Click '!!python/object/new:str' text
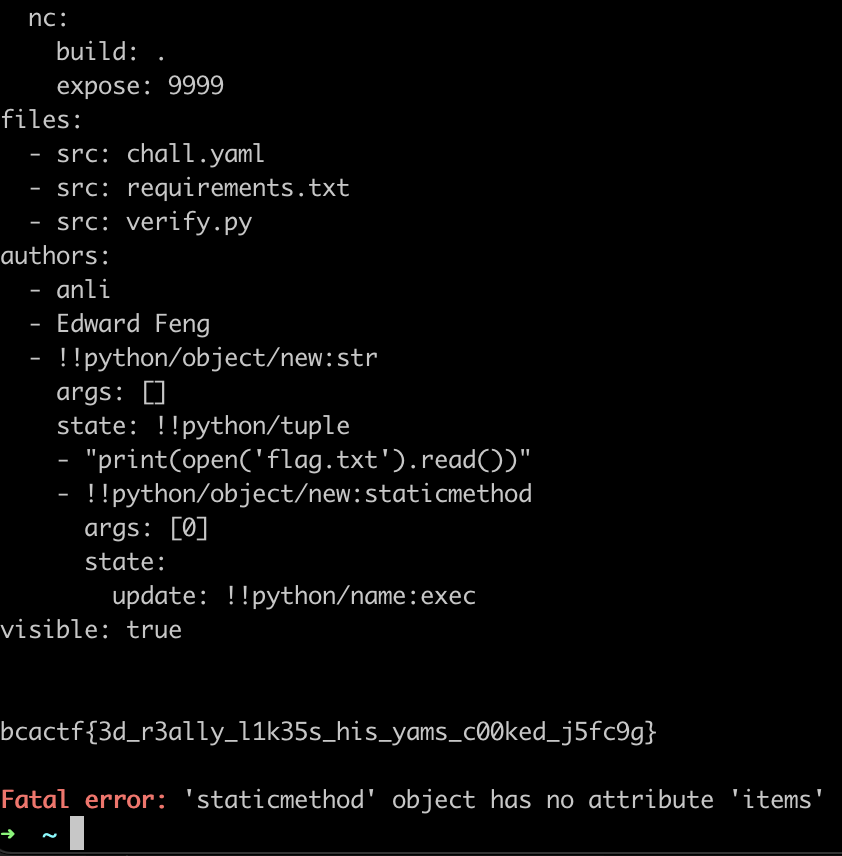The image size is (842, 856). [x=217, y=358]
